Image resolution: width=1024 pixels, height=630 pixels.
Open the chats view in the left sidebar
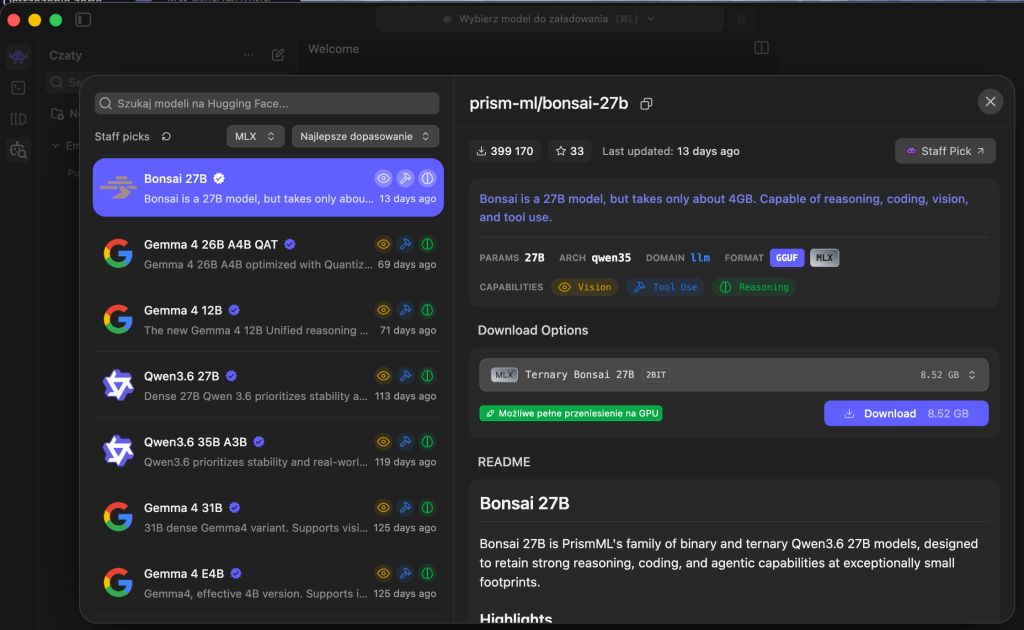tap(18, 57)
